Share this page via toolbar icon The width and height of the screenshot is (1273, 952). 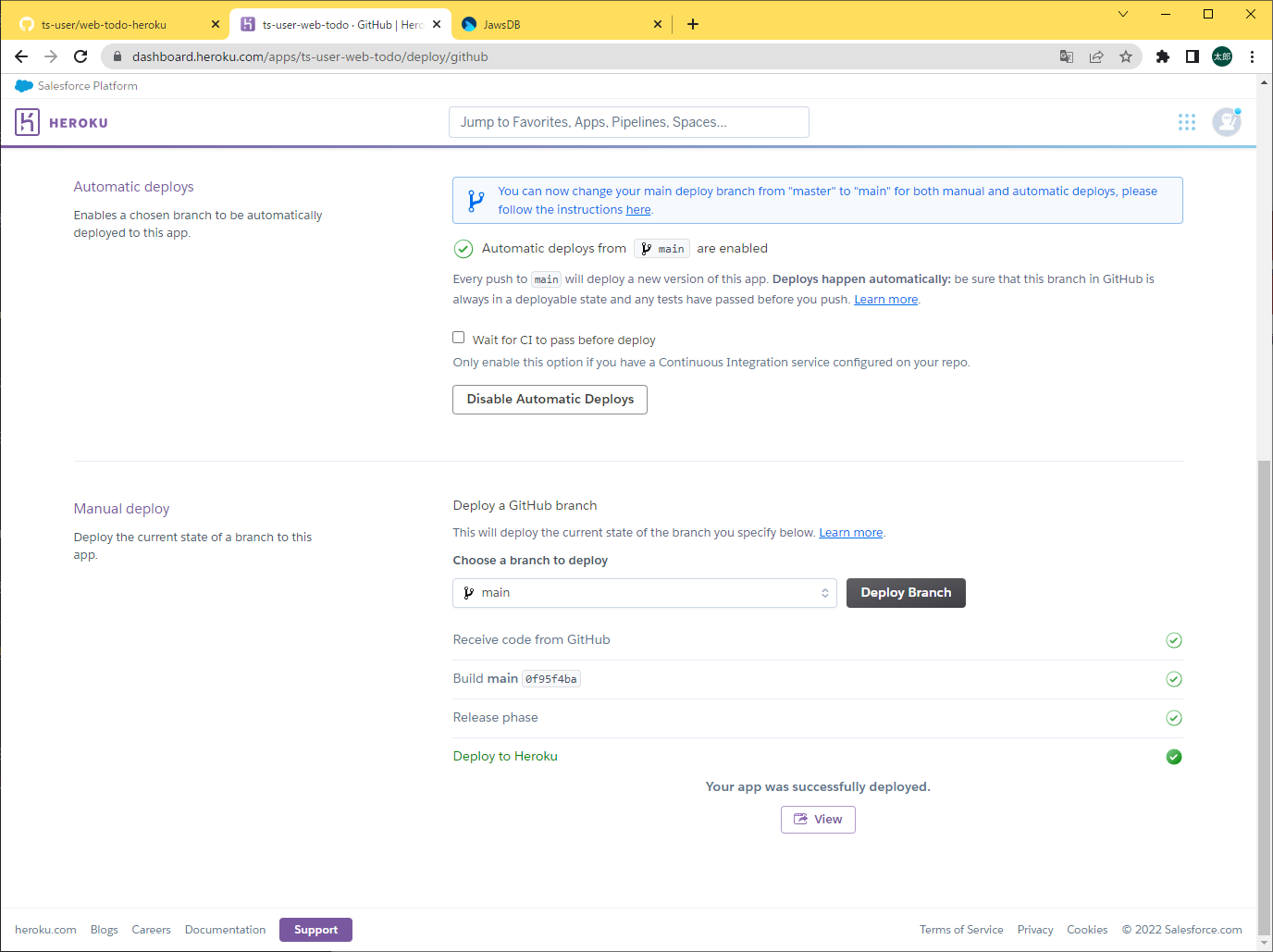click(x=1096, y=56)
